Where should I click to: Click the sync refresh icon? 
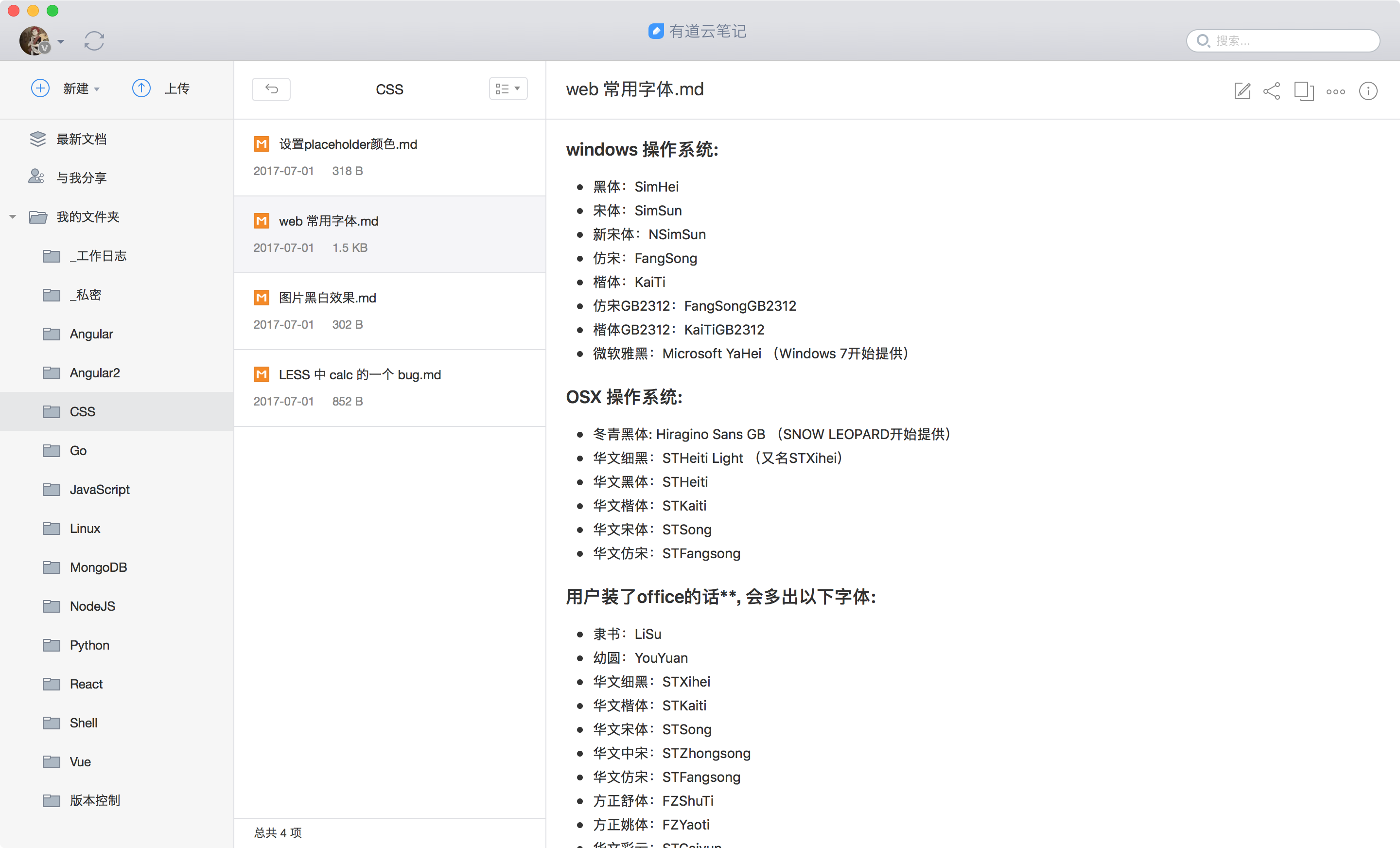tap(94, 41)
